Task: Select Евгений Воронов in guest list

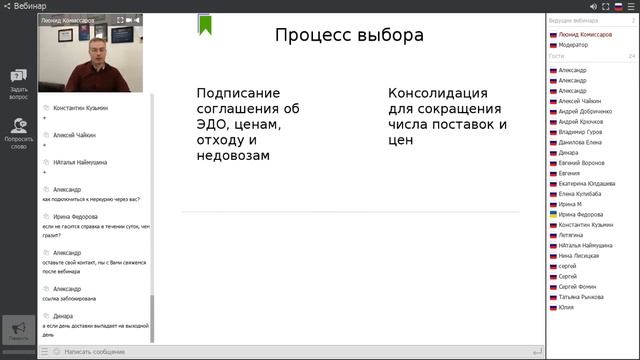Action: 581,163
